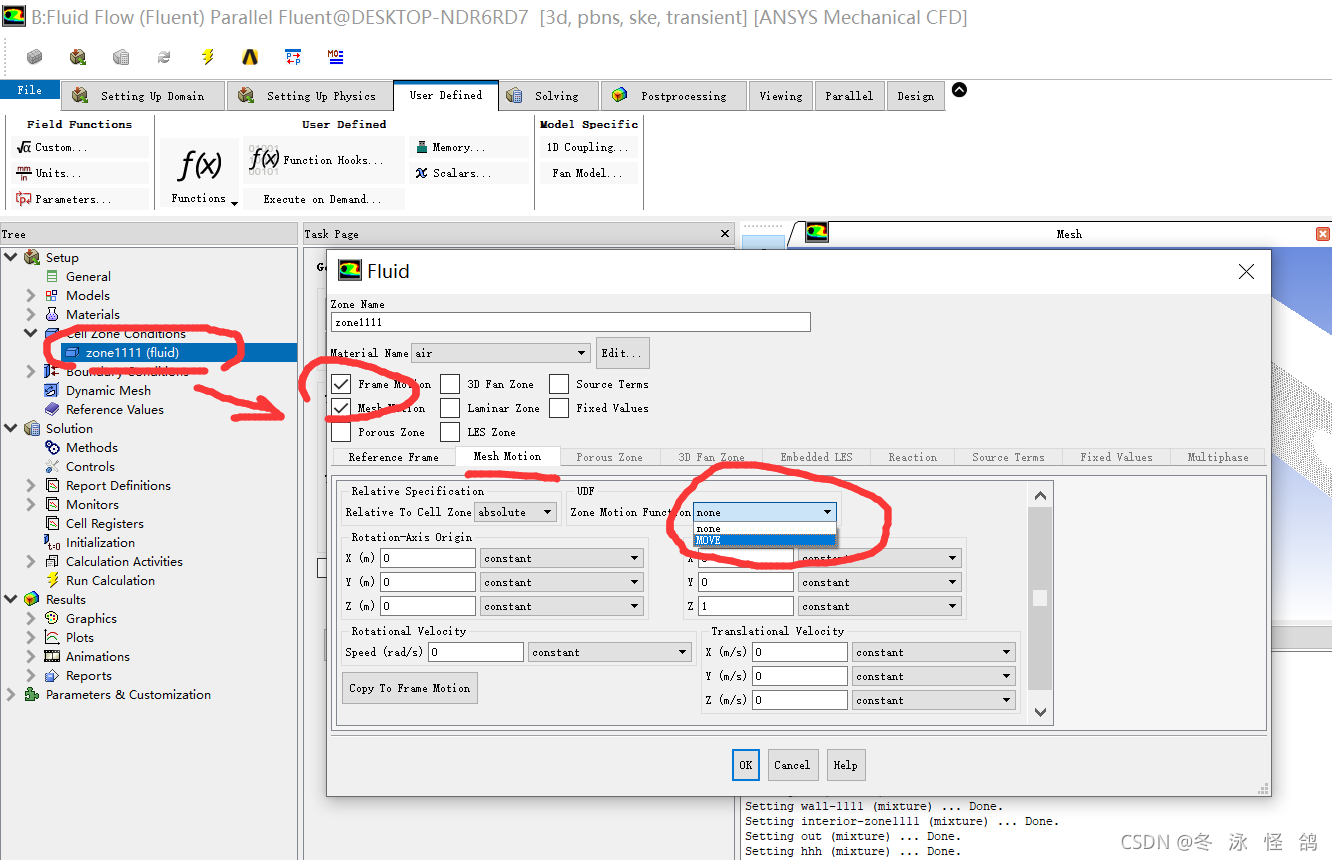Select Materials in the Setup tree
The width and height of the screenshot is (1332, 860).
click(92, 315)
